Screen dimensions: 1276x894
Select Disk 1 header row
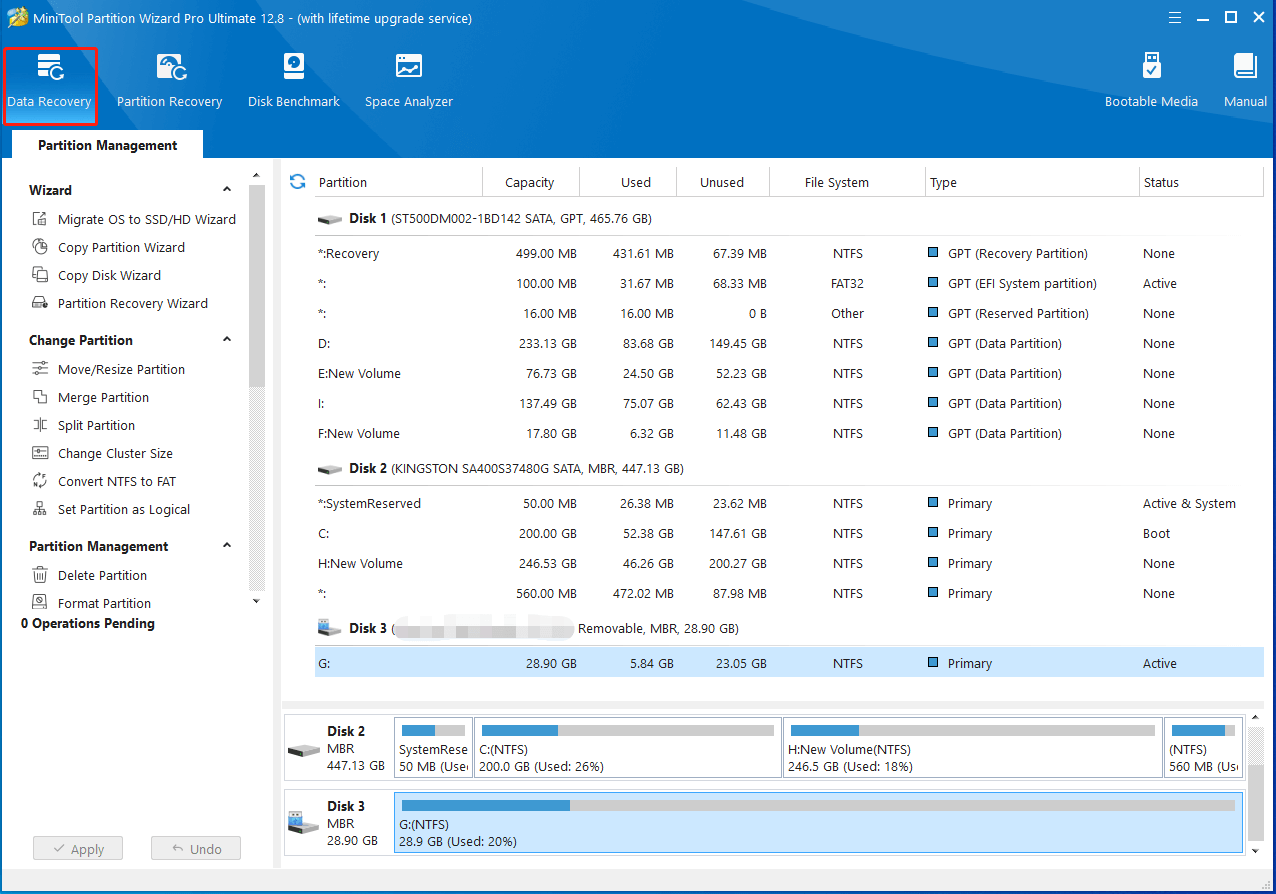point(789,218)
